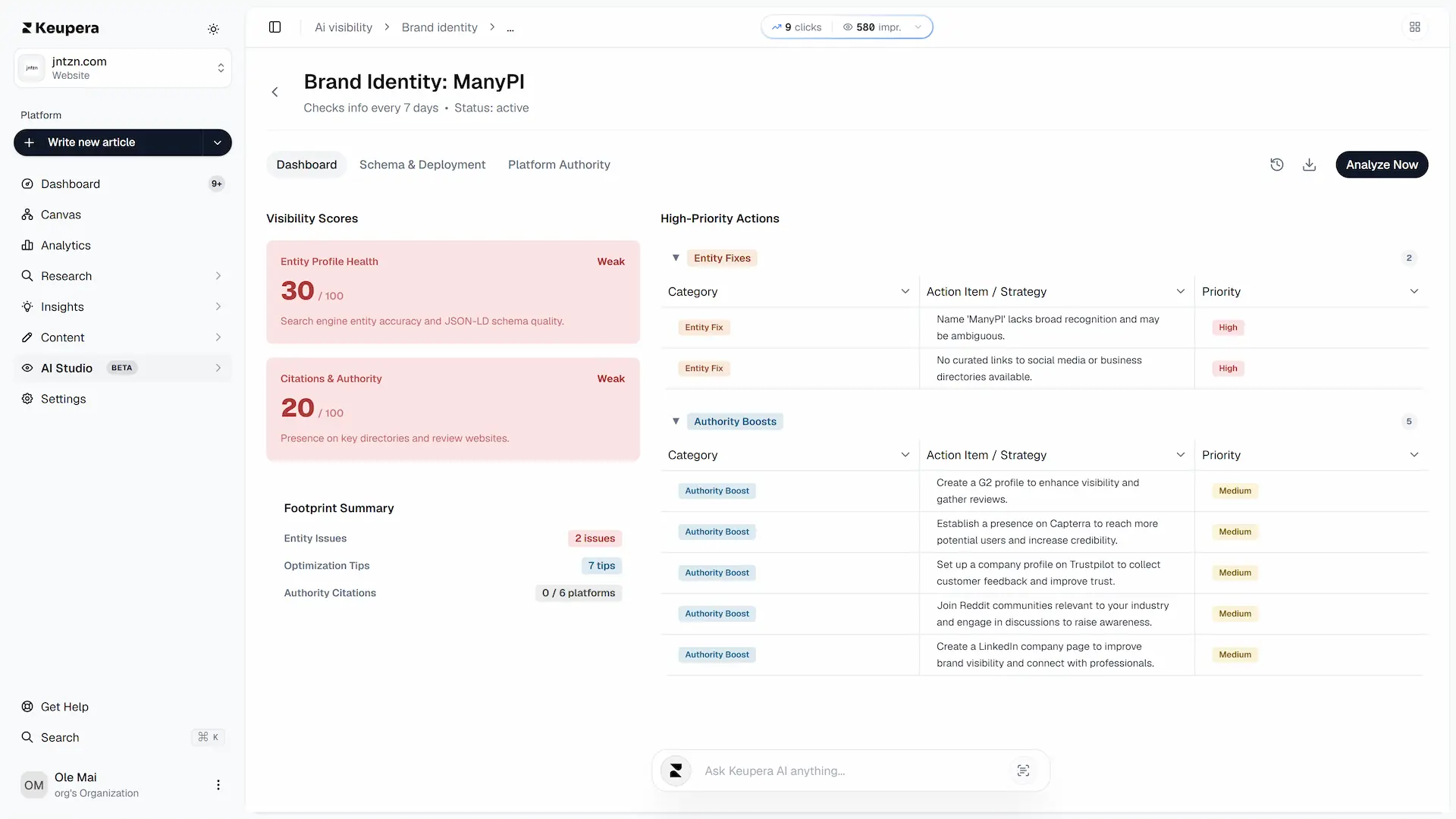Click Brand identity breadcrumb

[440, 27]
